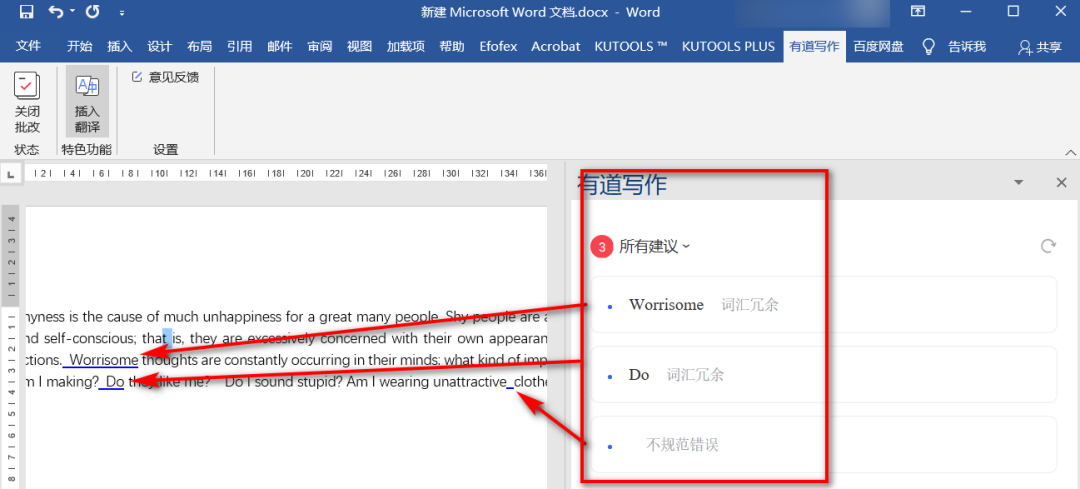Select the 有道写作 ribbon tab
Image resolution: width=1080 pixels, height=489 pixels.
(x=814, y=46)
